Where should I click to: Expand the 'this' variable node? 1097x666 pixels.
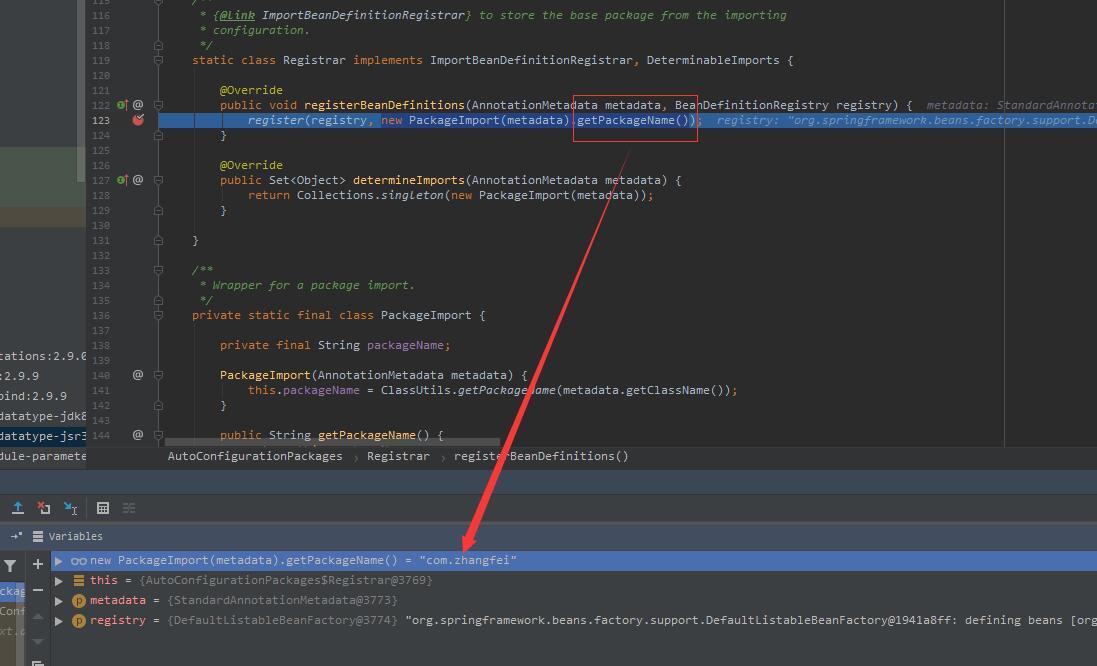click(59, 581)
